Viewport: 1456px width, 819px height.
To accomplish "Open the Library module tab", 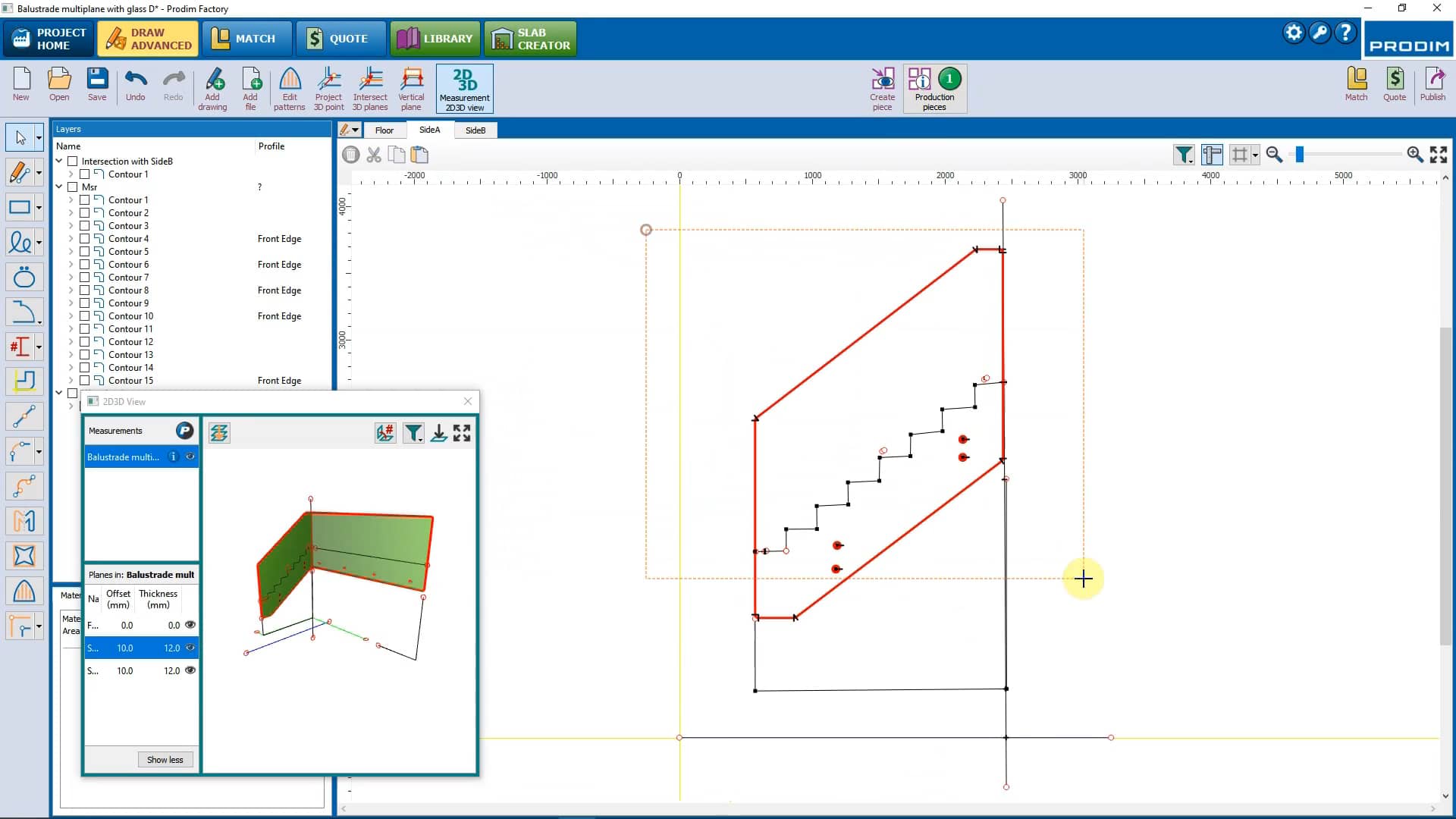I will coord(435,39).
